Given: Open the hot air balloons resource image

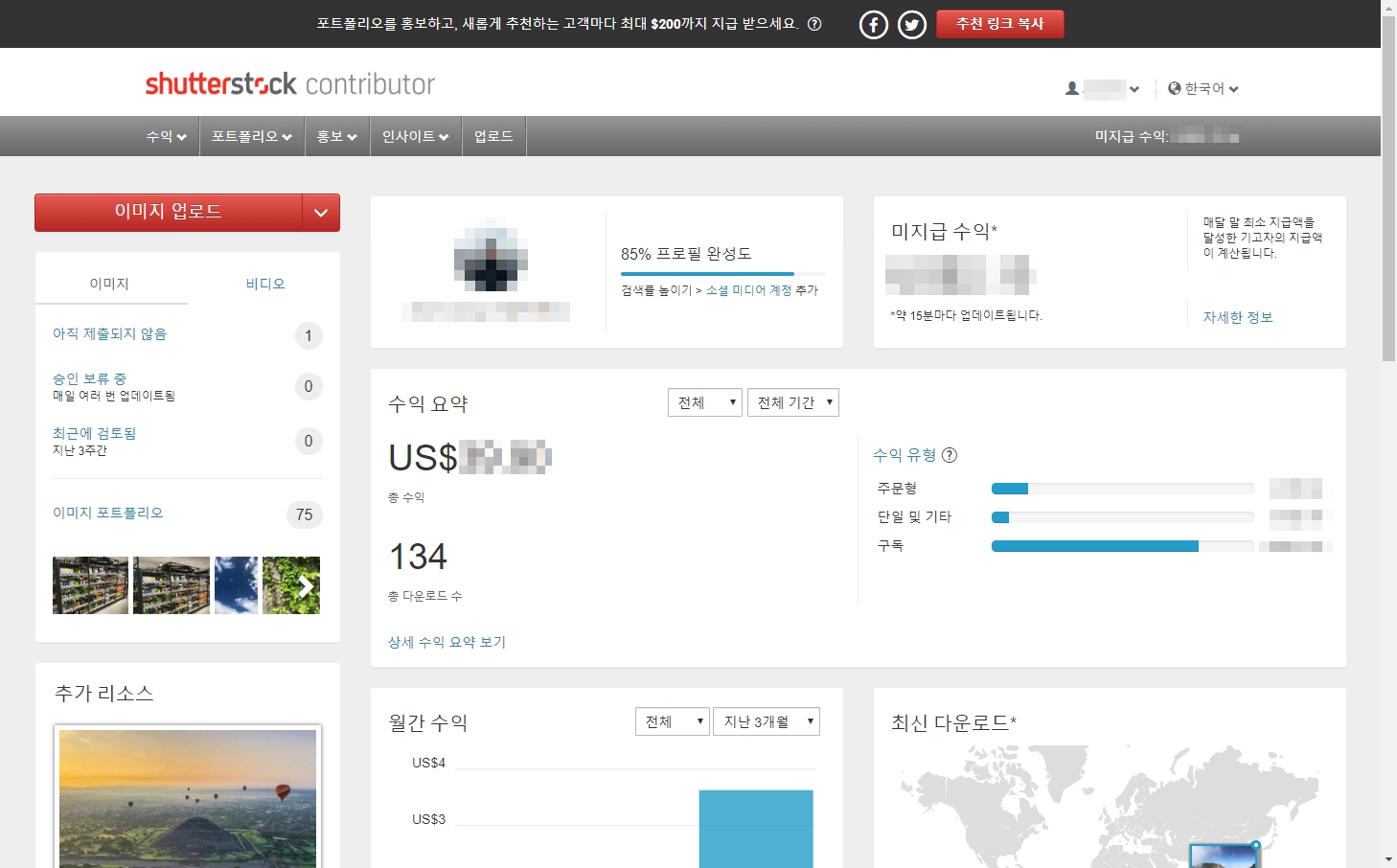Looking at the screenshot, I should [188, 799].
